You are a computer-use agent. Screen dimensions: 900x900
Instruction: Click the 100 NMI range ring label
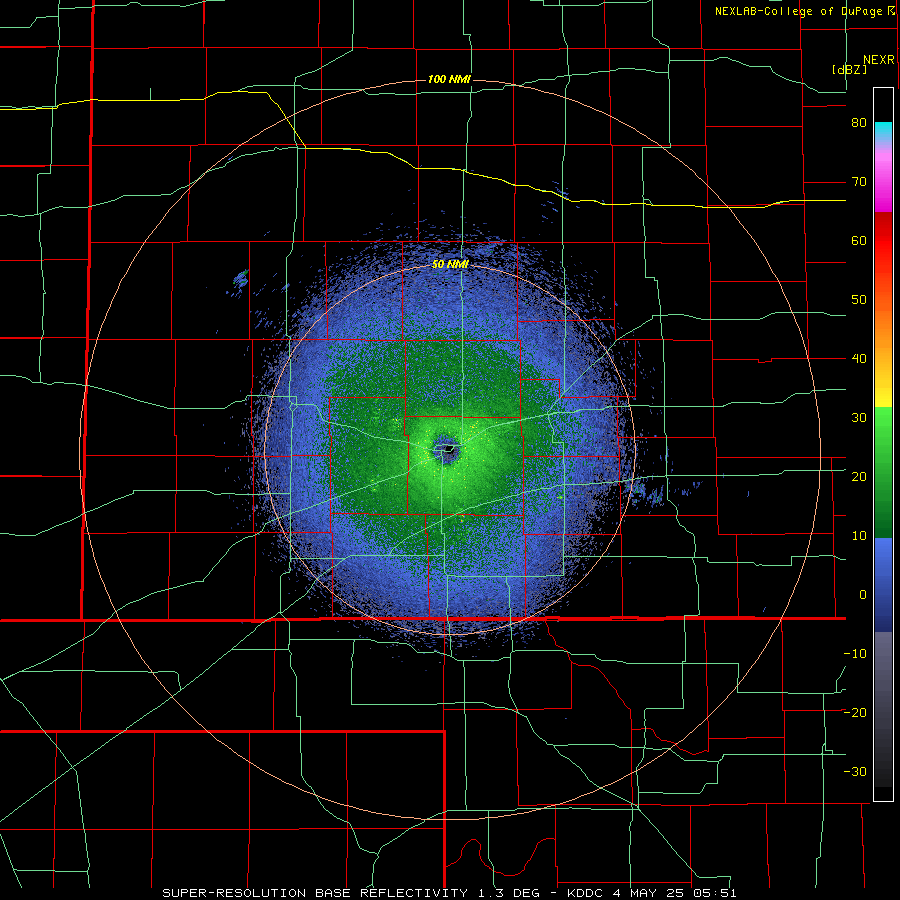[449, 79]
